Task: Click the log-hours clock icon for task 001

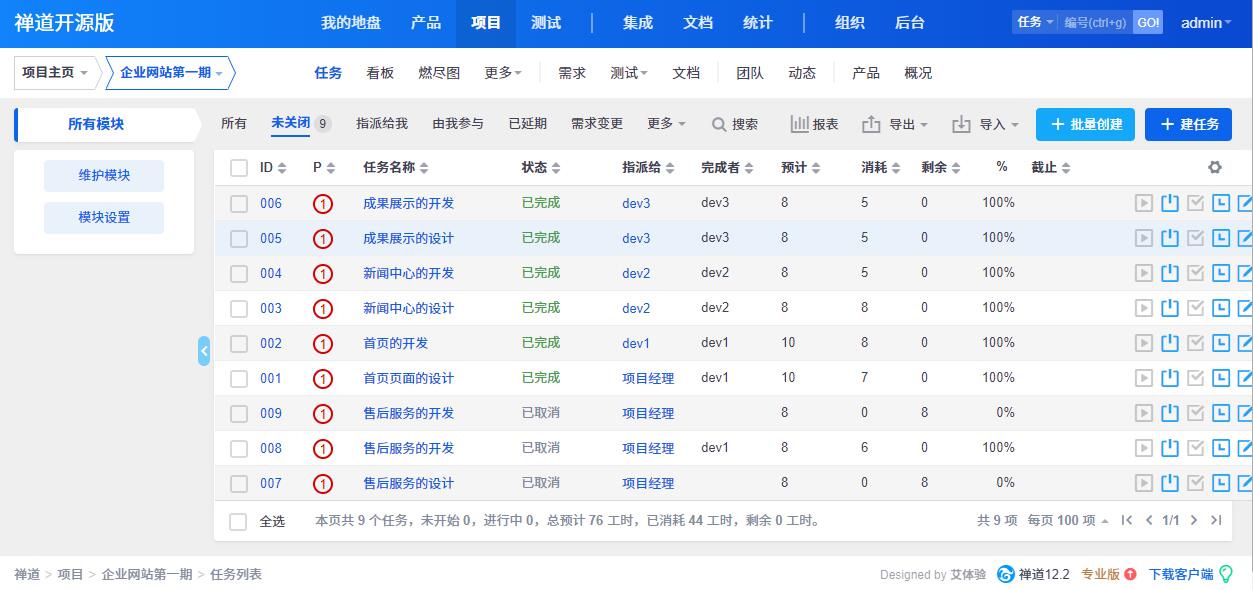Action: (x=1220, y=378)
